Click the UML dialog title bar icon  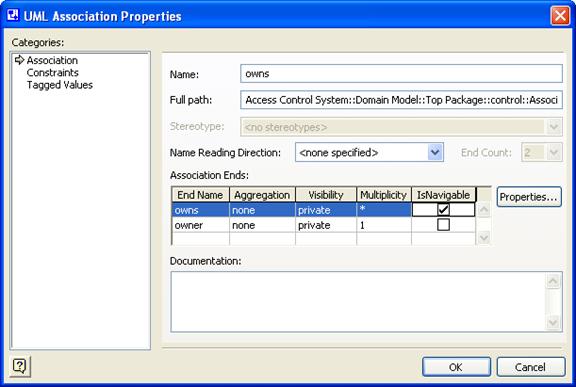13,15
